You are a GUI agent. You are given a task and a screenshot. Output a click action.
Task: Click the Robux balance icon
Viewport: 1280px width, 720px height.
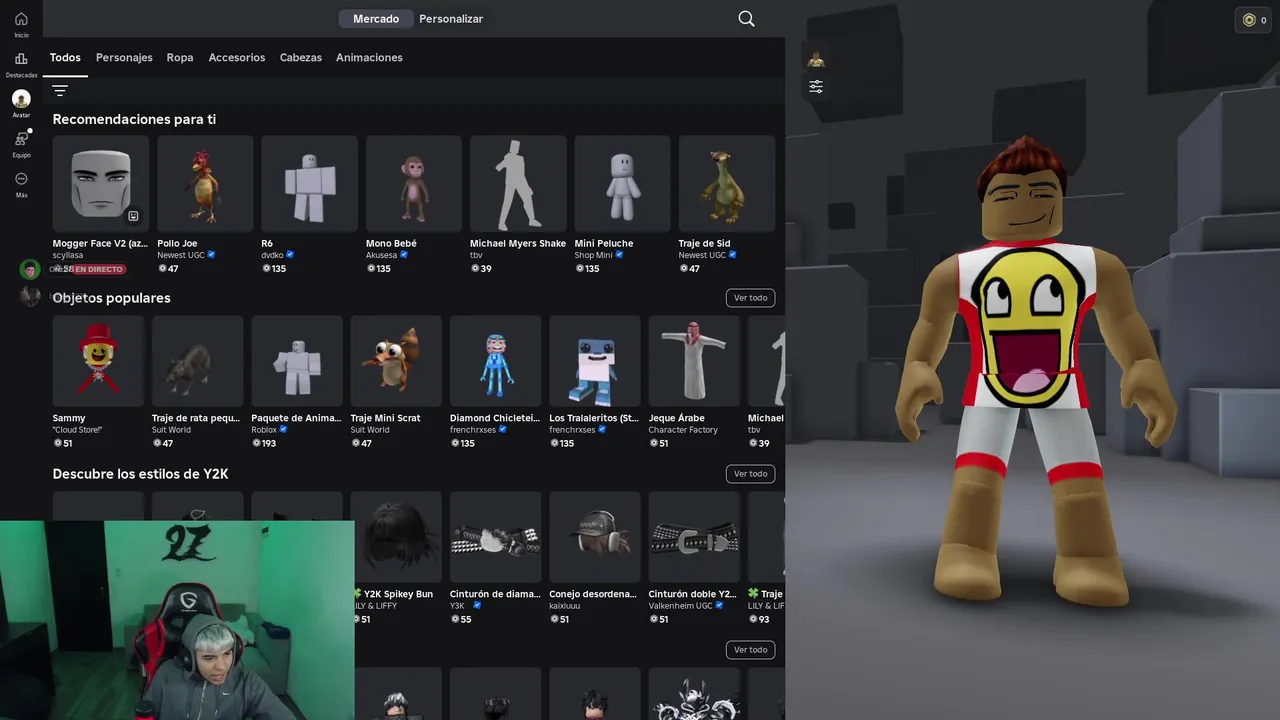[1249, 20]
